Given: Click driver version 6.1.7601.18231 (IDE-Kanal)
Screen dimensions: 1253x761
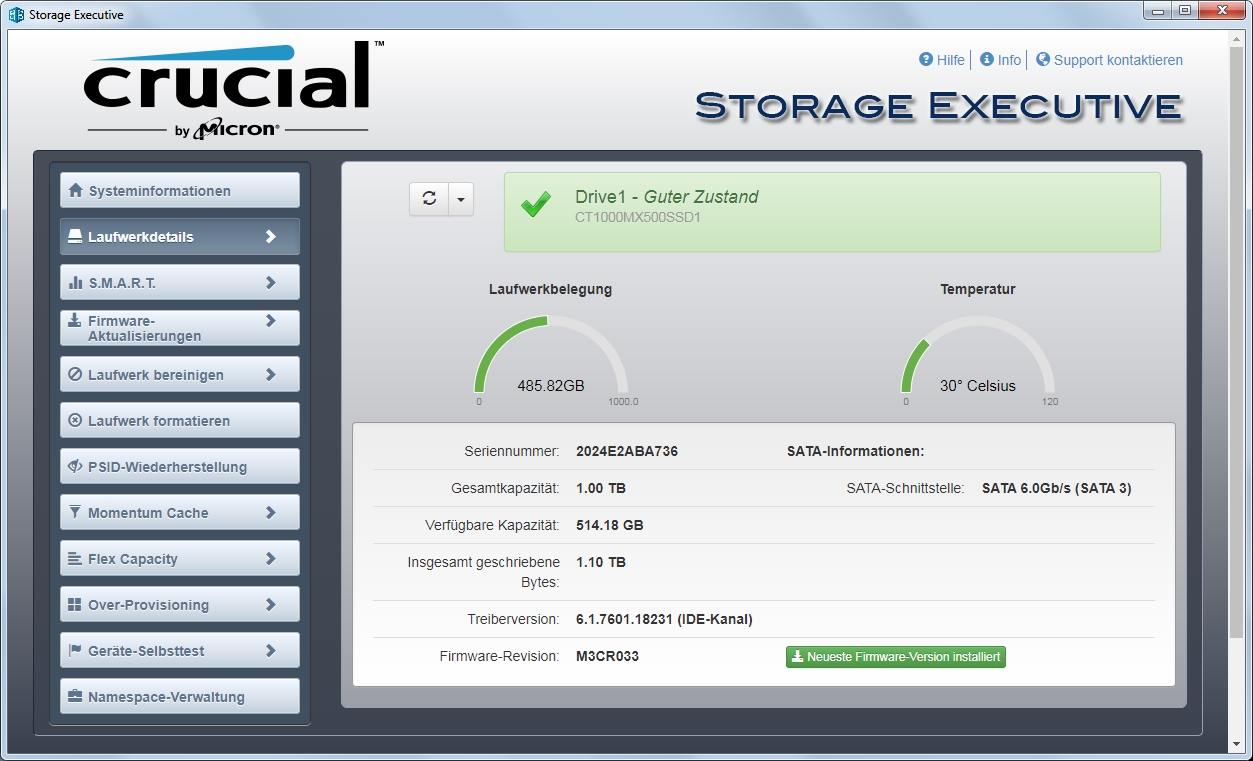Looking at the screenshot, I should 664,619.
